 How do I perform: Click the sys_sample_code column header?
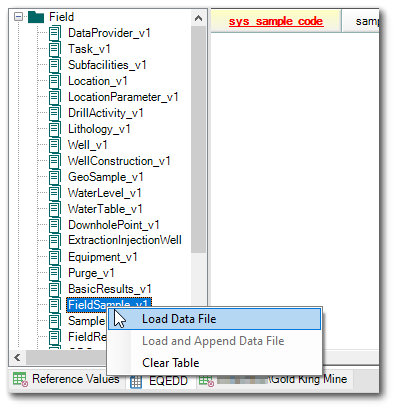[276, 21]
